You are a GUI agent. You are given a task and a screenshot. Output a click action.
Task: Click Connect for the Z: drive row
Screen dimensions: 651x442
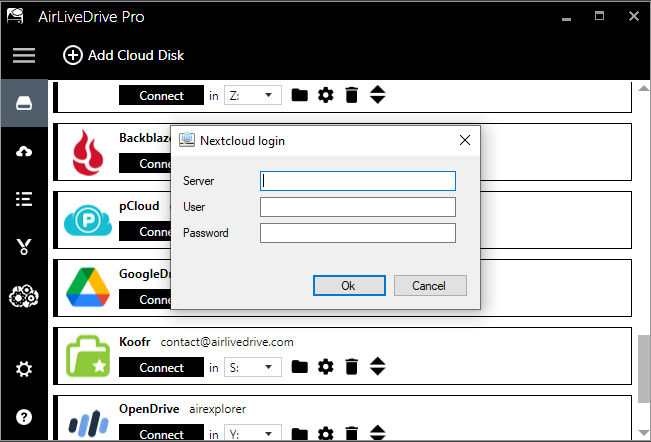[x=162, y=95]
